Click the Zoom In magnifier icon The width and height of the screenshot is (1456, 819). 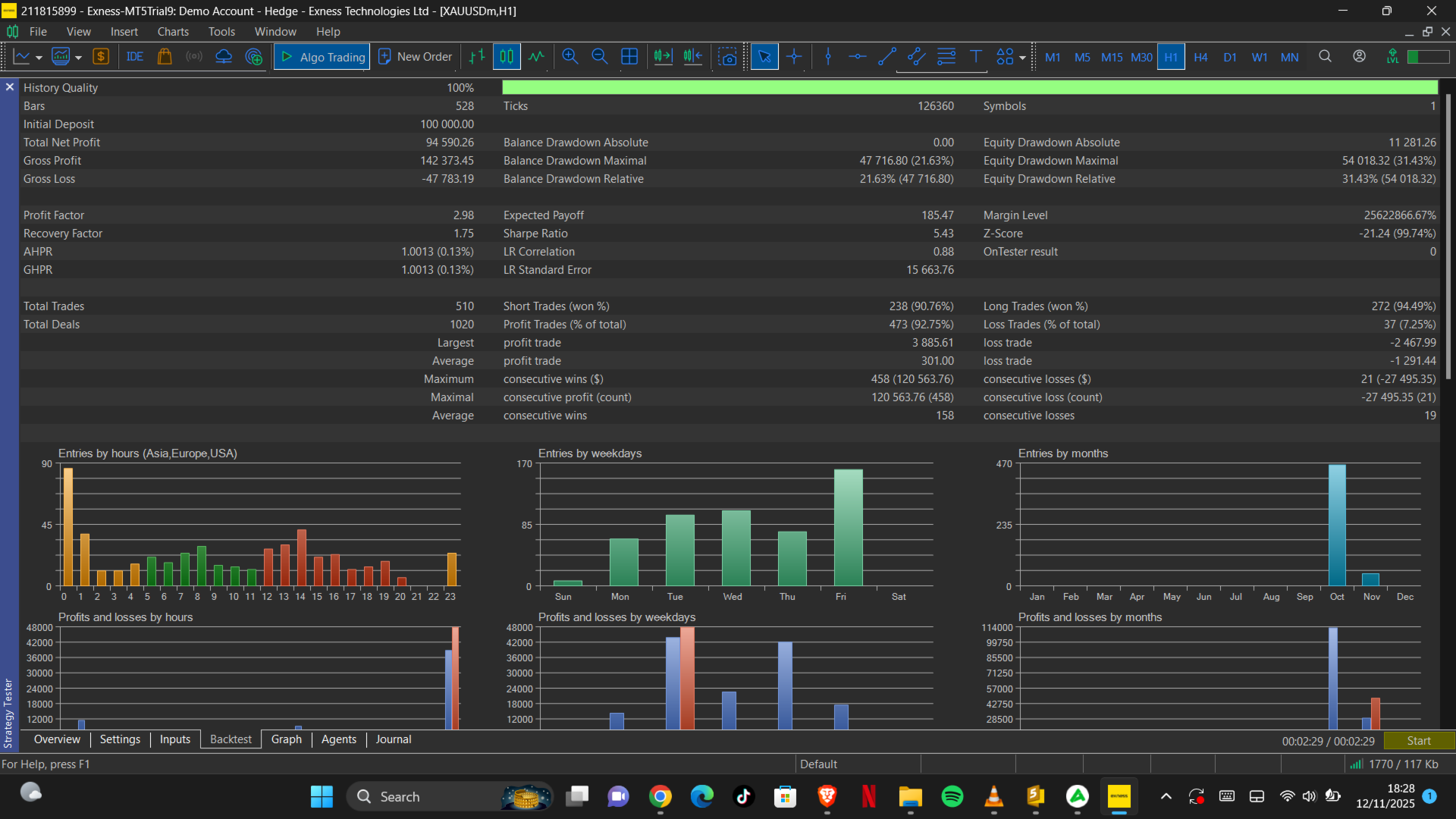tap(570, 57)
